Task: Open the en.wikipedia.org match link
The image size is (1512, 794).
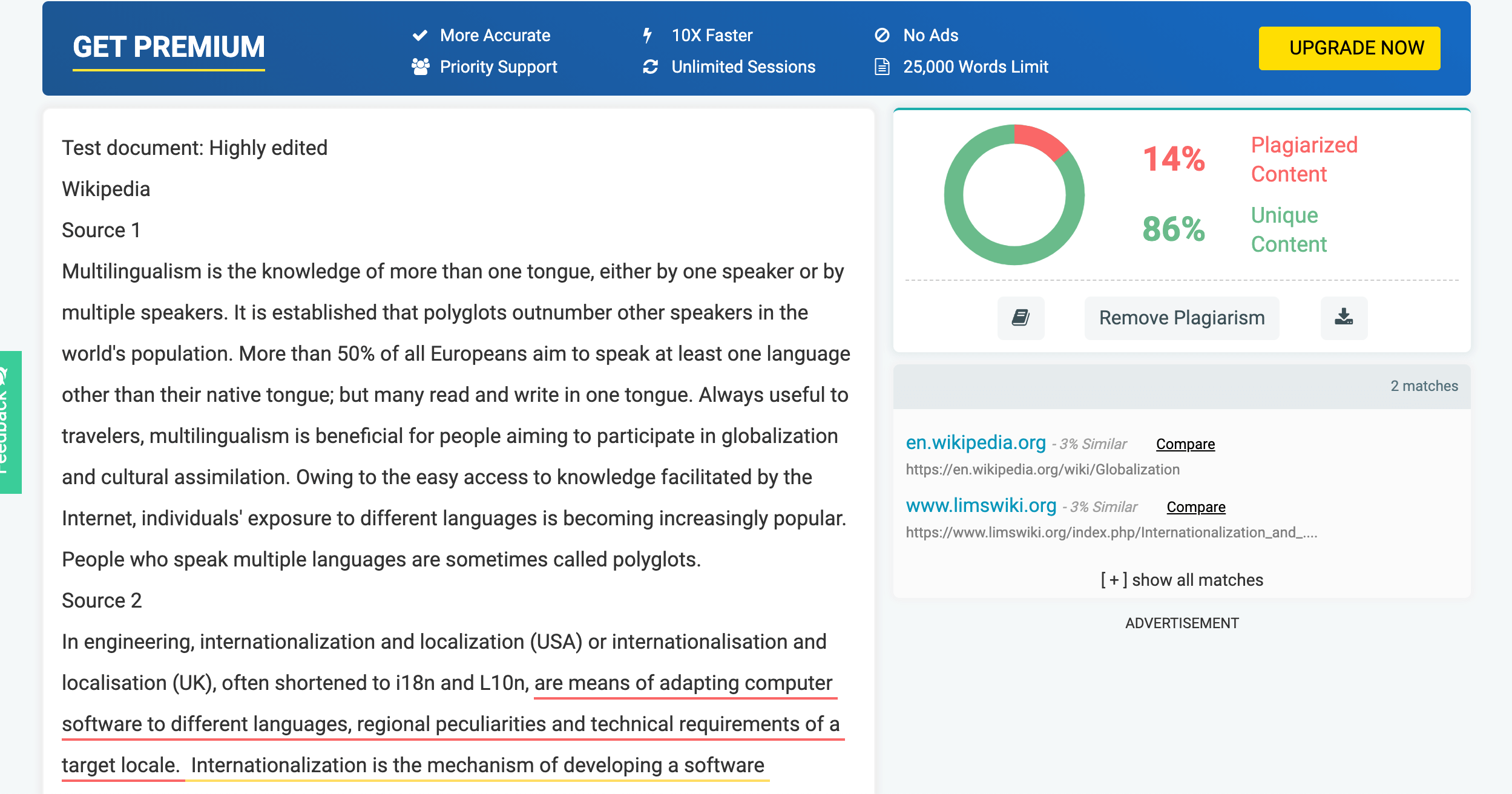Action: (x=976, y=442)
